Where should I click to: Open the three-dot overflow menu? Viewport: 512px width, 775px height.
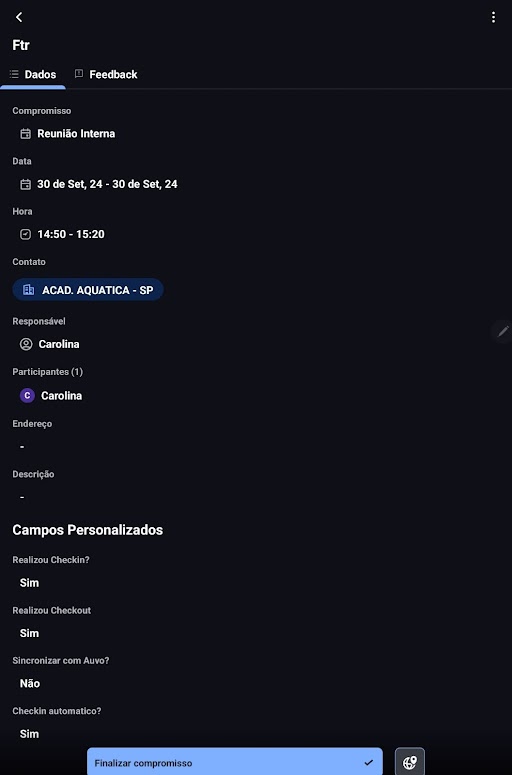493,17
